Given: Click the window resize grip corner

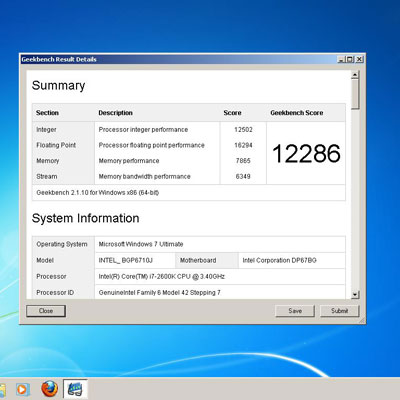Looking at the screenshot, I should (362, 320).
